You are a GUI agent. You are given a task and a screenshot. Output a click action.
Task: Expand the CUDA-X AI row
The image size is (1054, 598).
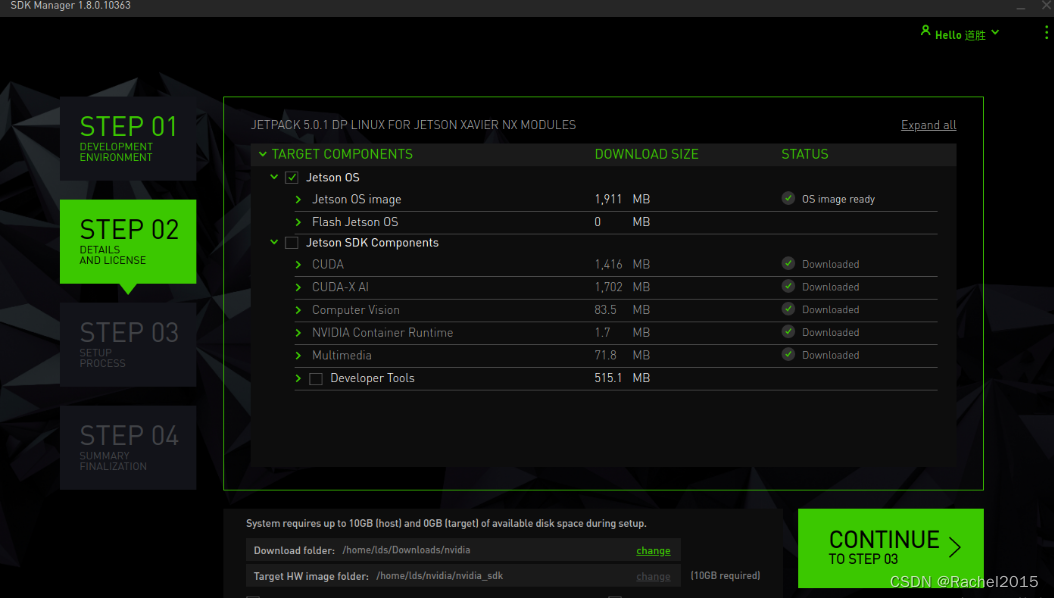coord(298,288)
